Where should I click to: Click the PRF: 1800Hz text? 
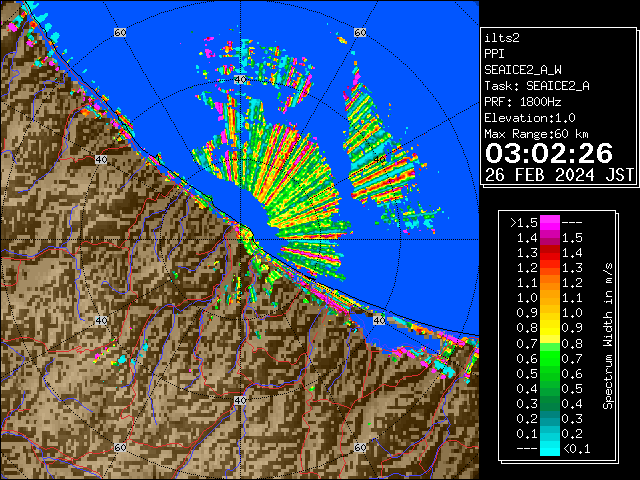tap(523, 102)
